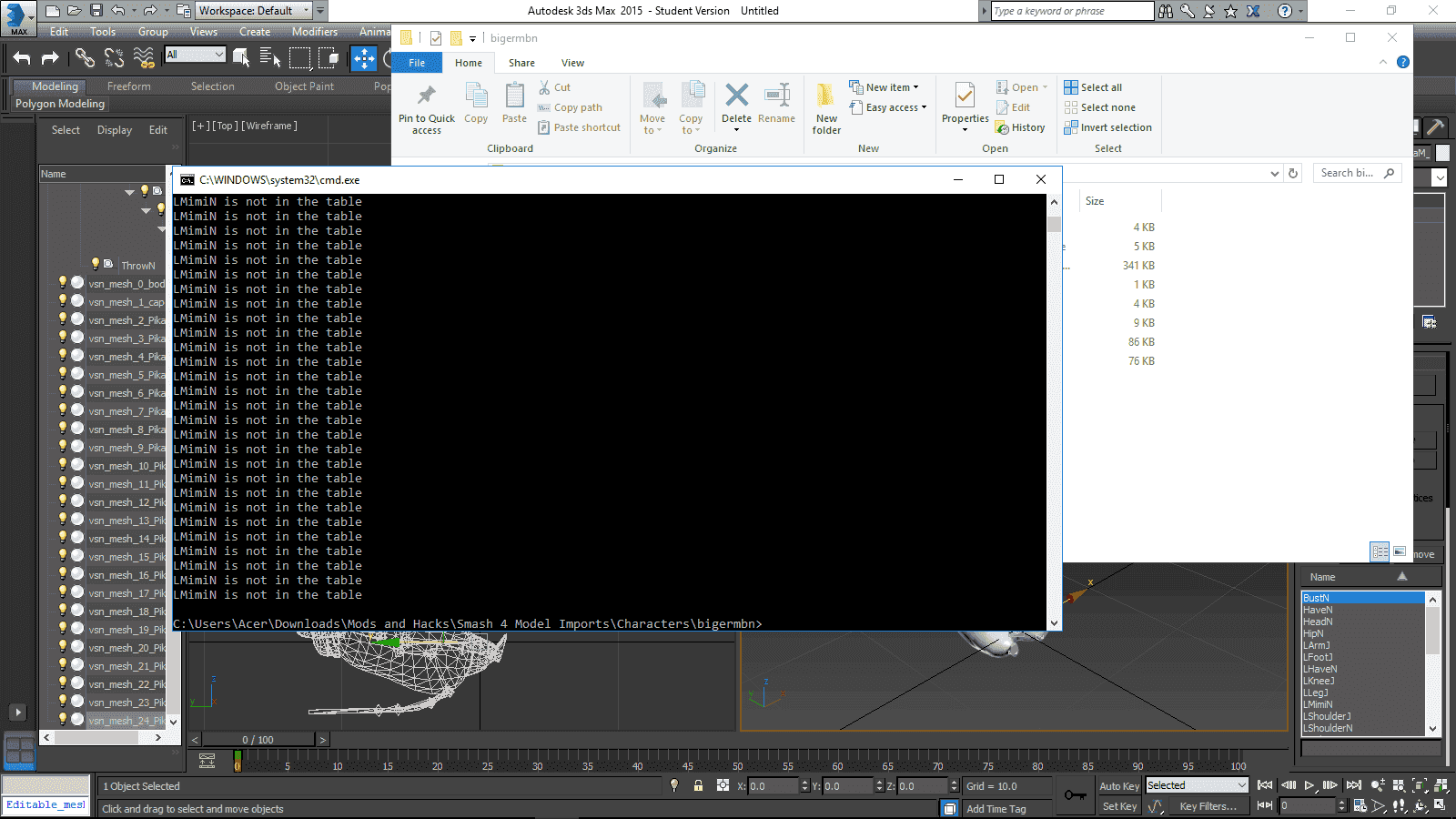Toggle the Window/Crossing selection icon
This screenshot has height=819, width=1456.
(329, 58)
